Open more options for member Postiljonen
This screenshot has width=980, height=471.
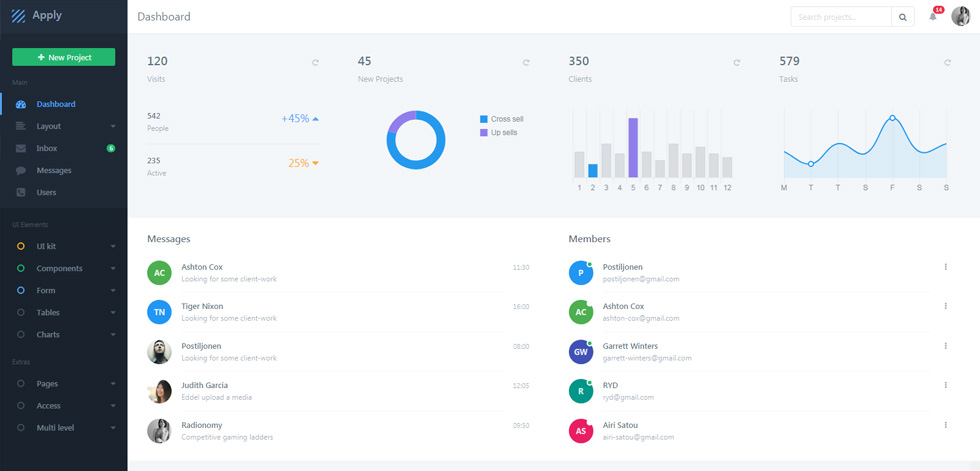click(x=946, y=267)
